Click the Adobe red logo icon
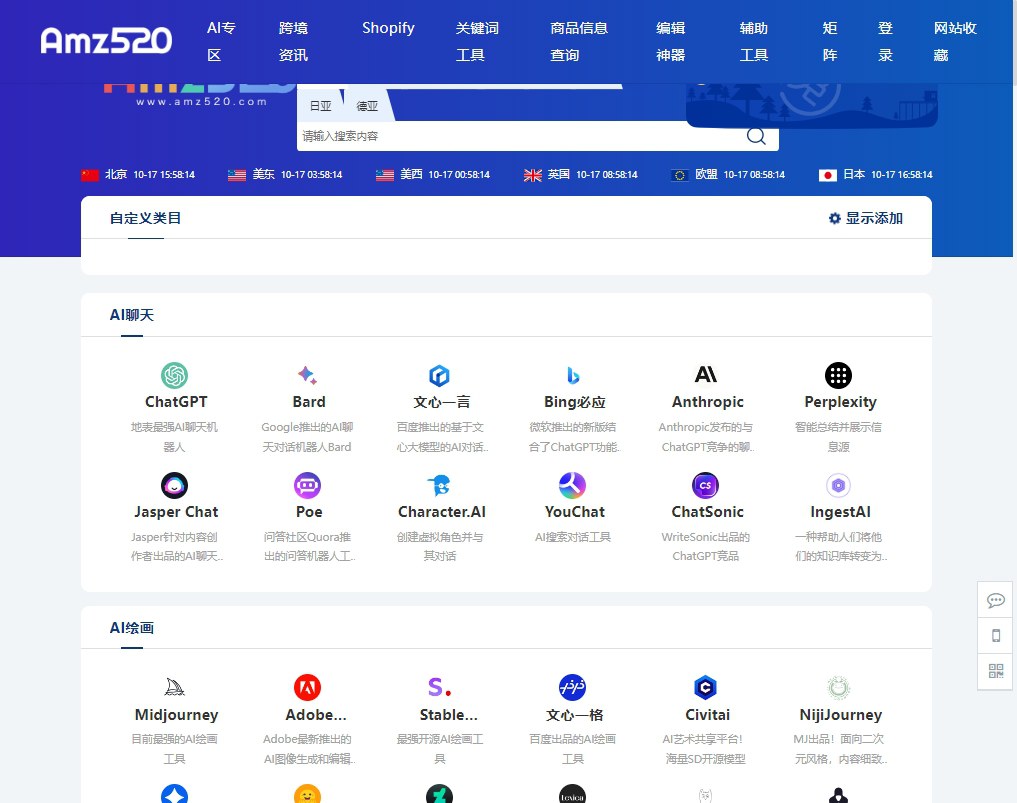The width and height of the screenshot is (1017, 803). tap(307, 688)
